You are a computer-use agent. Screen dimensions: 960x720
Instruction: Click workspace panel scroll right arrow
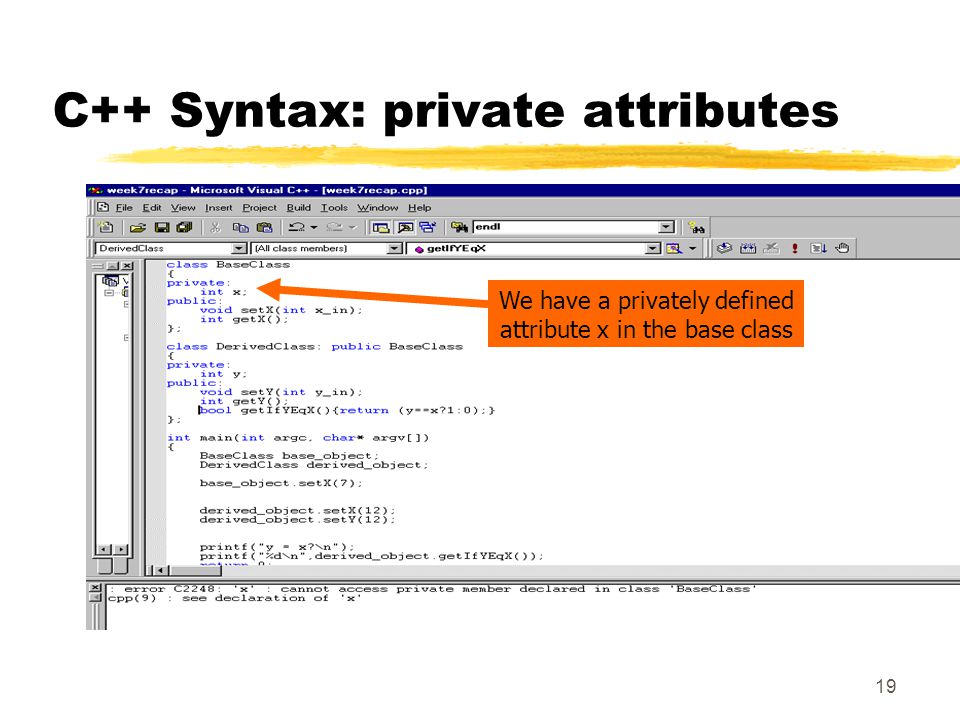pos(121,549)
